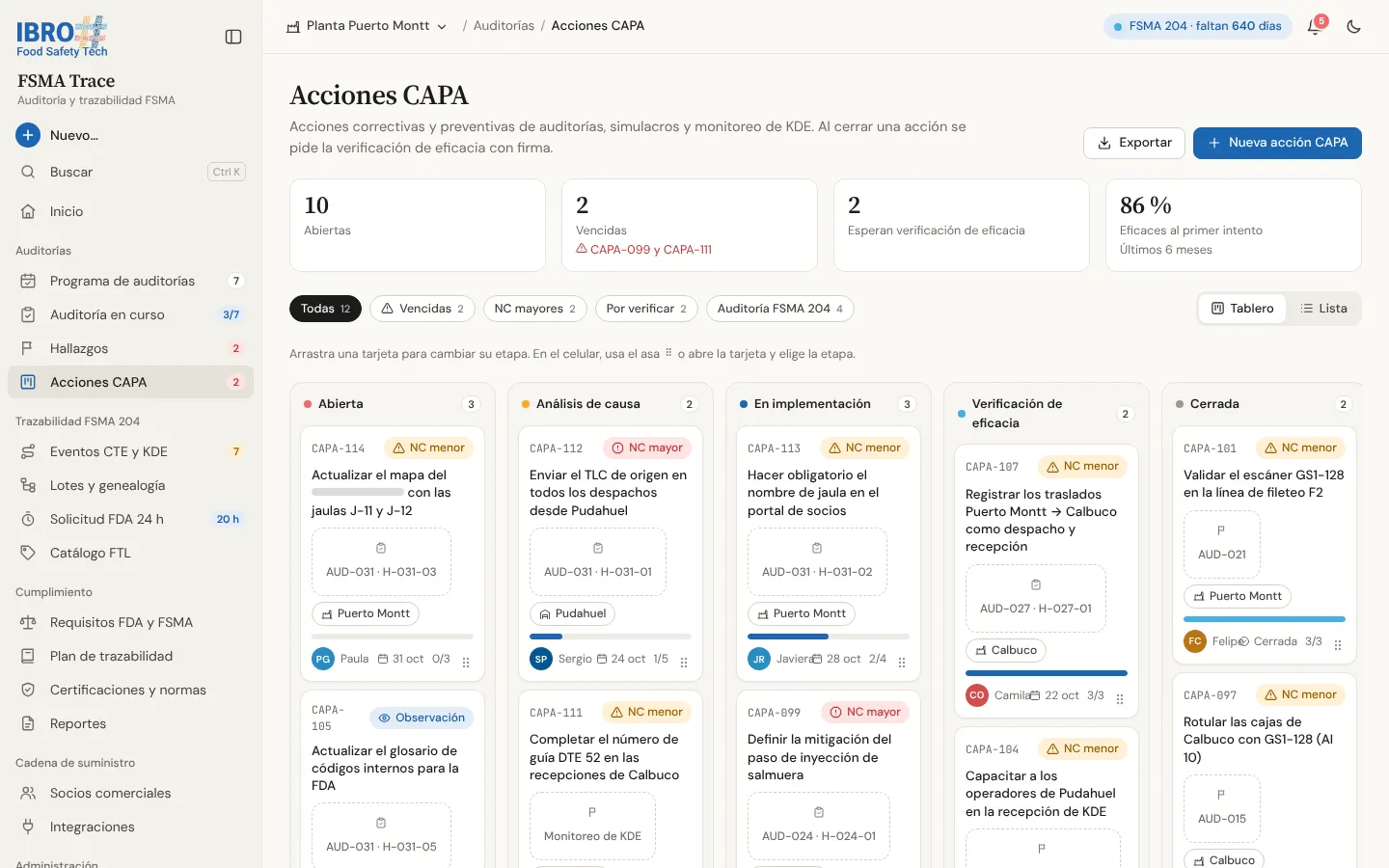The image size is (1389, 868).
Task: Filter by Por verificar chip
Action: [x=646, y=309]
